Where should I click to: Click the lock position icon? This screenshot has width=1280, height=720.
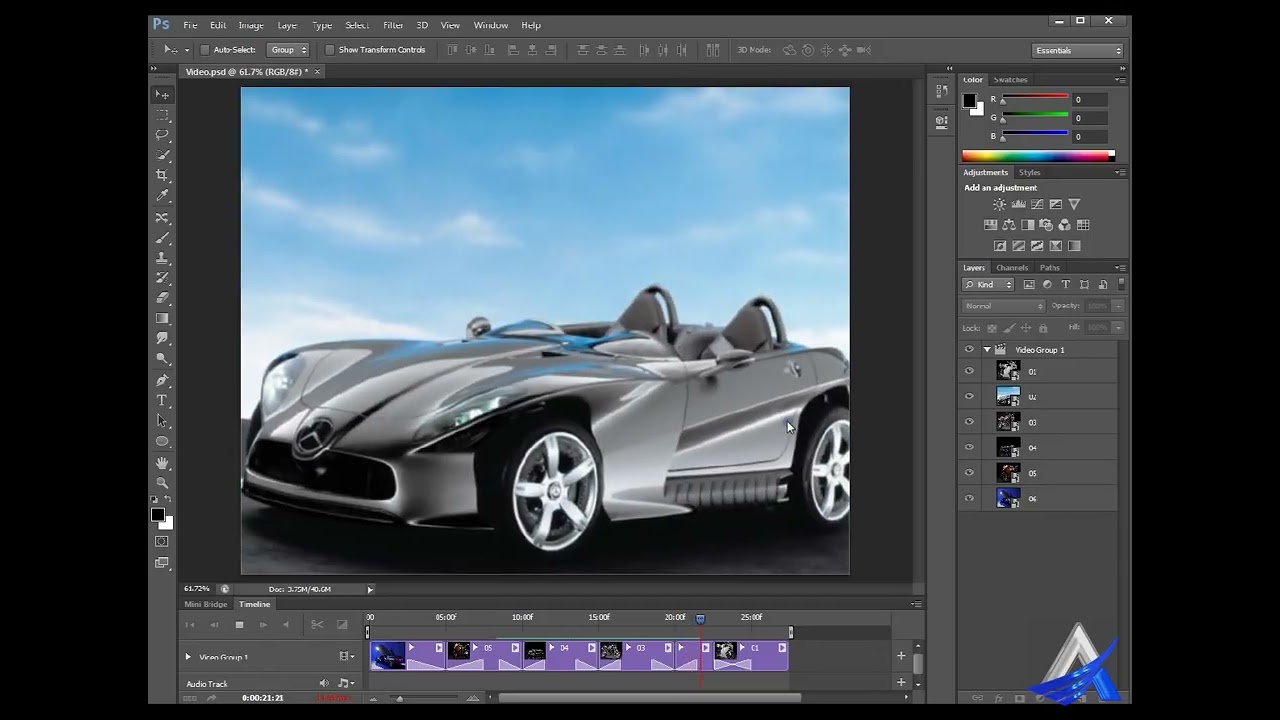(x=1026, y=328)
